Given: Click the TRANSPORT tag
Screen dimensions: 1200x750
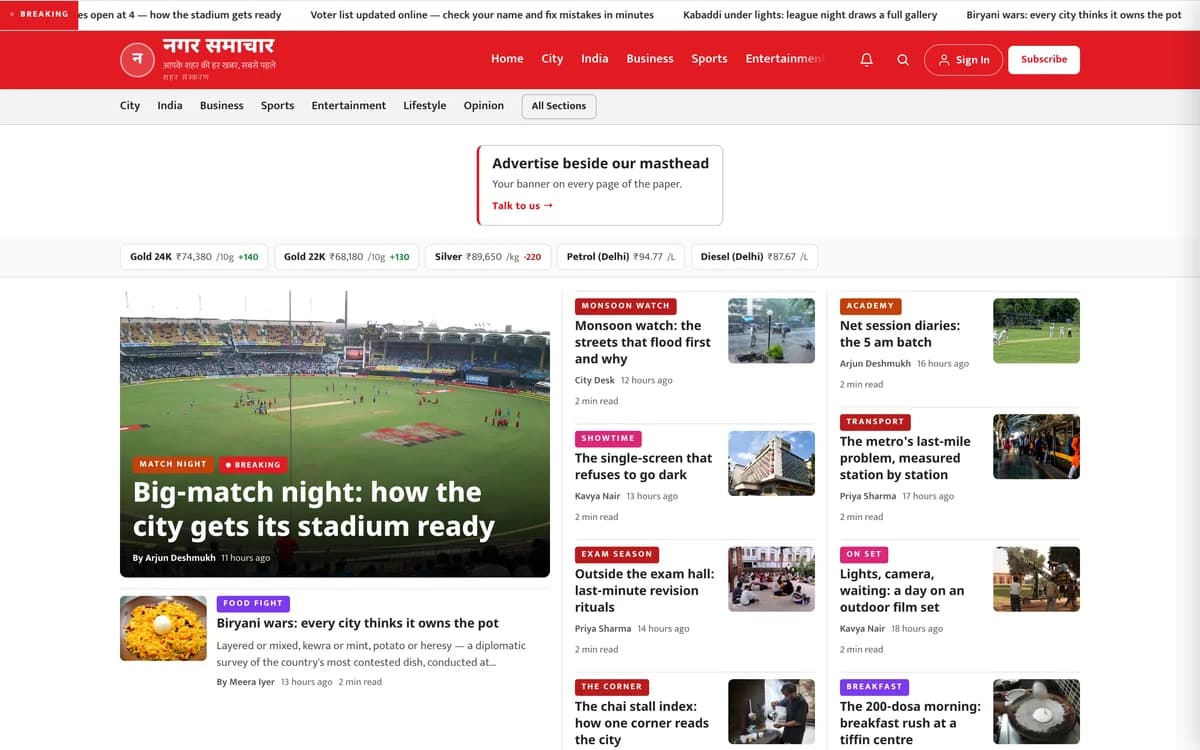Looking at the screenshot, I should pyautogui.click(x=875, y=422).
